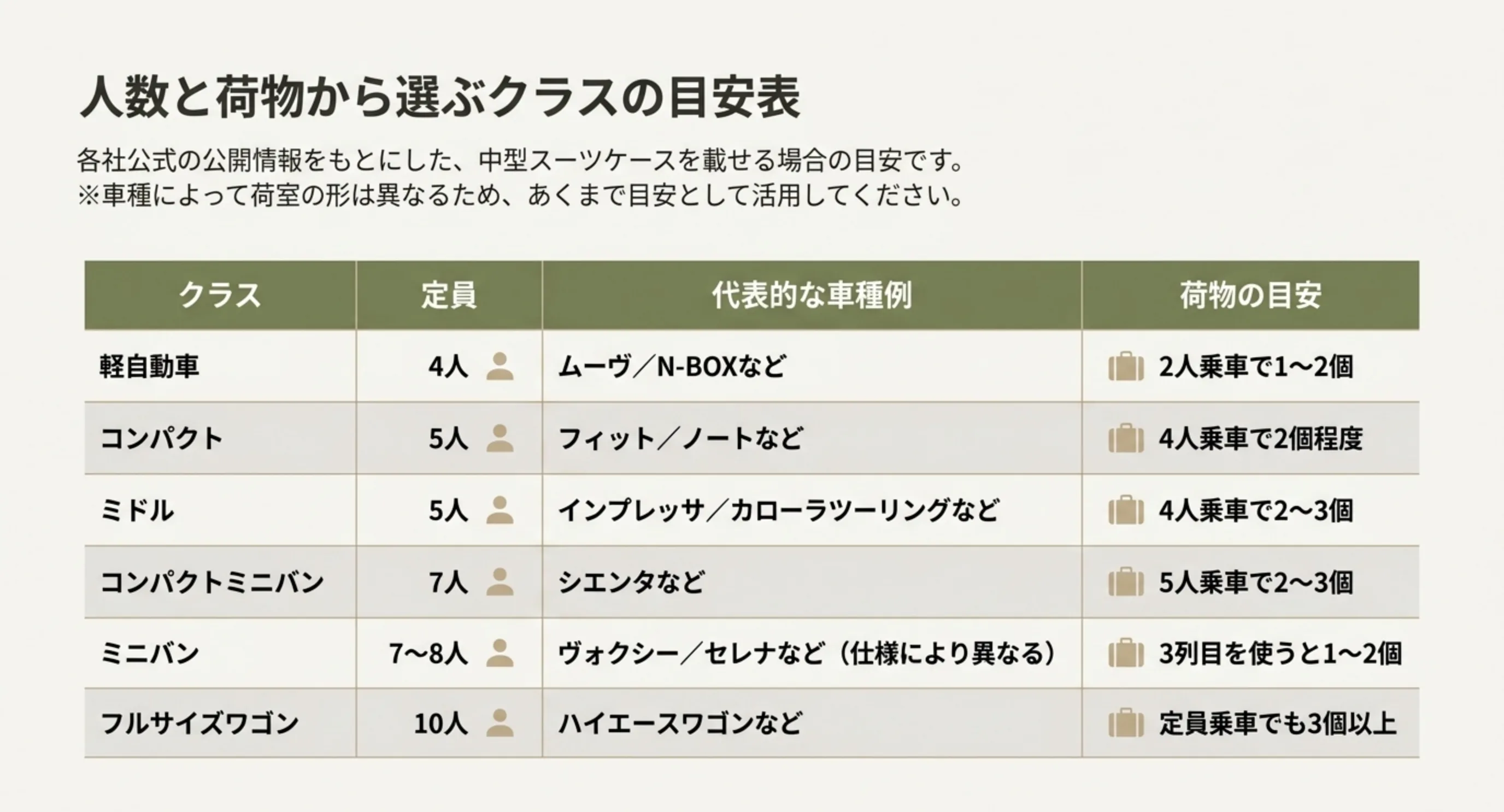Click the 代表的な車種例 column header
Screen dimensions: 1504x812
(812, 296)
